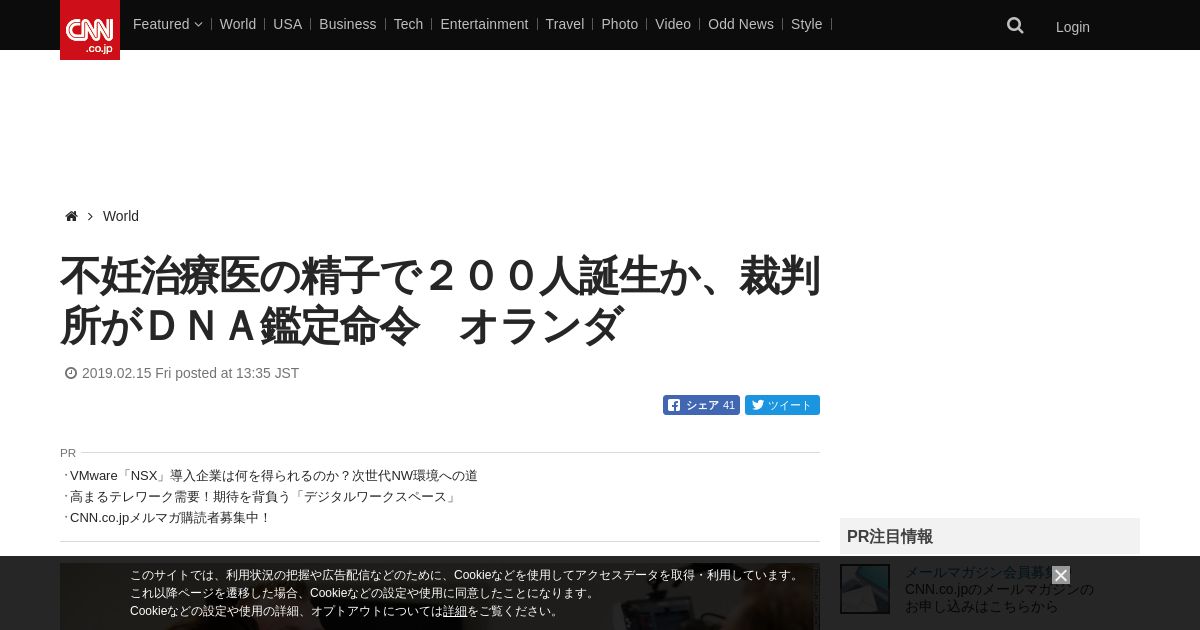Open the テレワーク需要 PR link
1200x630 pixels.
[x=265, y=497]
